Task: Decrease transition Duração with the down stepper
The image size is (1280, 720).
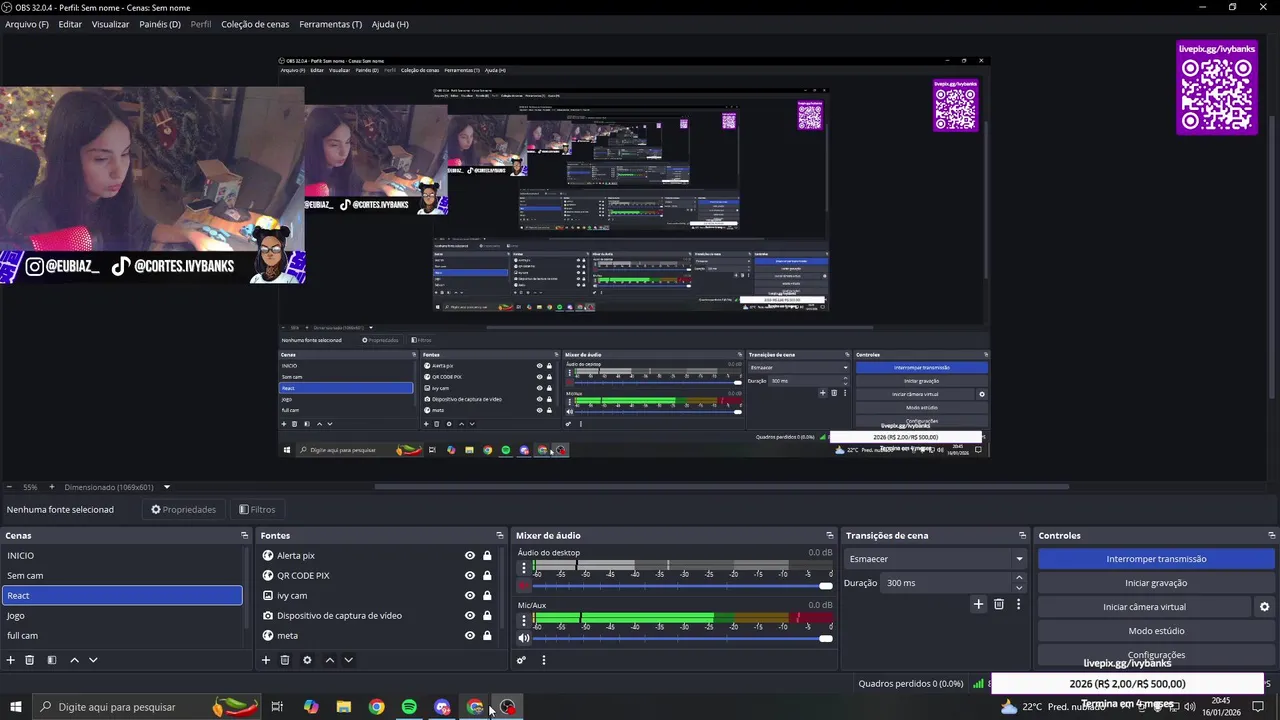Action: 1019,588
